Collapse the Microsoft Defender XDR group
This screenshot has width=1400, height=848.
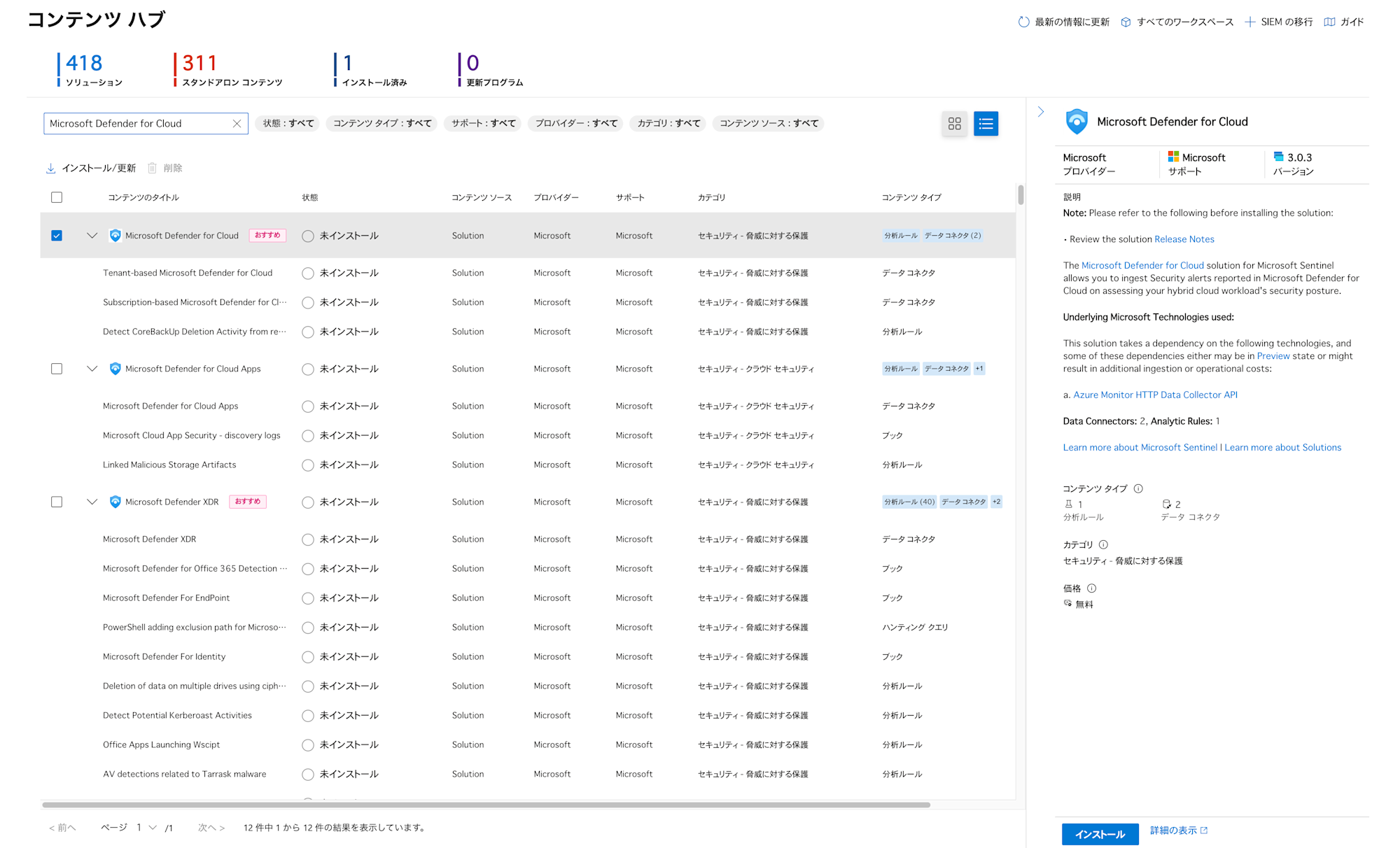click(x=92, y=502)
